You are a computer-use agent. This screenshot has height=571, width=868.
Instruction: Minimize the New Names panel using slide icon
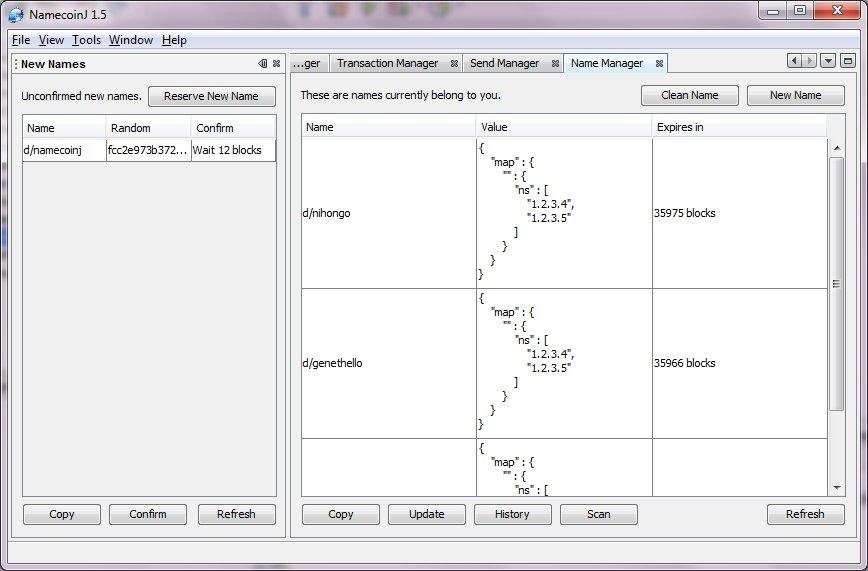263,64
